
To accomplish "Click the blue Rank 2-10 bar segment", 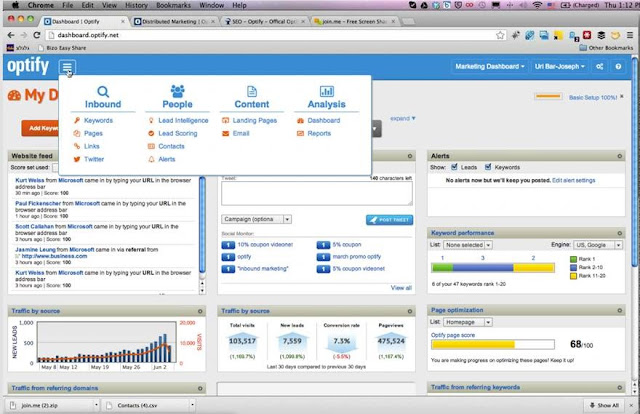I will point(483,268).
